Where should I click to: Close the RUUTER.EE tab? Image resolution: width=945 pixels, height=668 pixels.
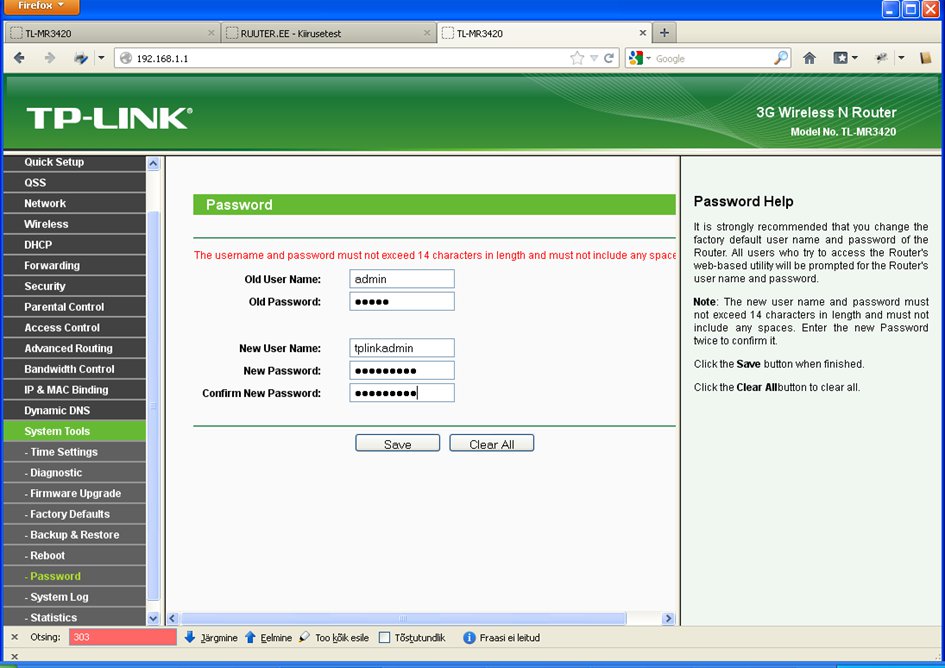click(x=427, y=33)
